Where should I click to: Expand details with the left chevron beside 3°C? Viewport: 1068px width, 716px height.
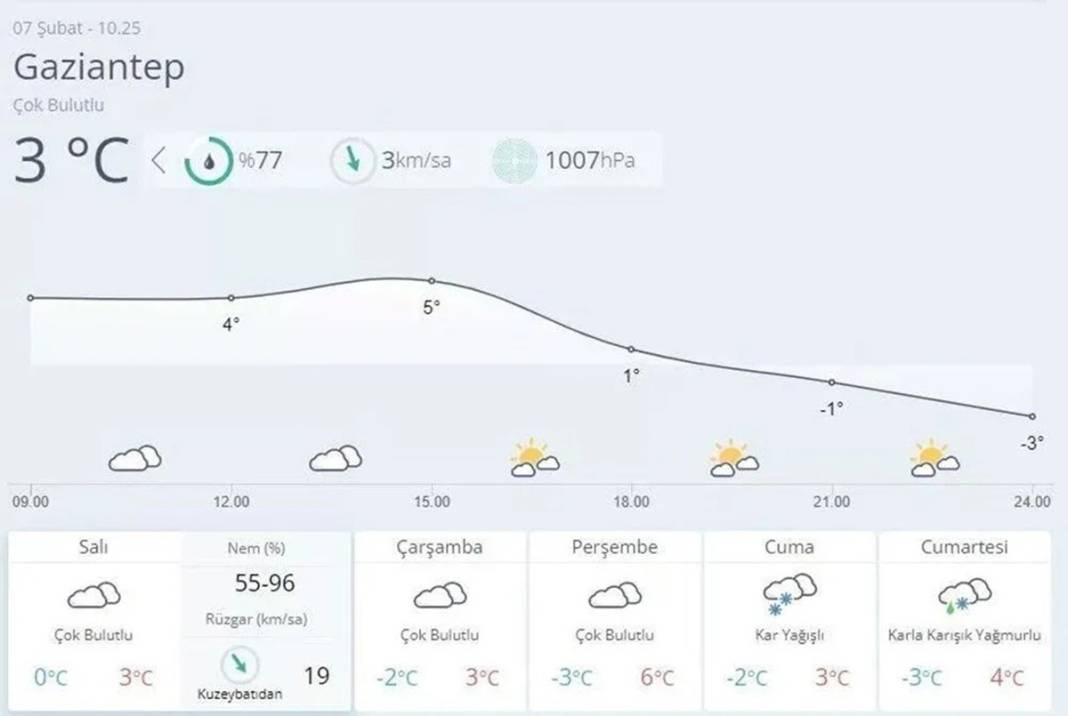tap(157, 159)
